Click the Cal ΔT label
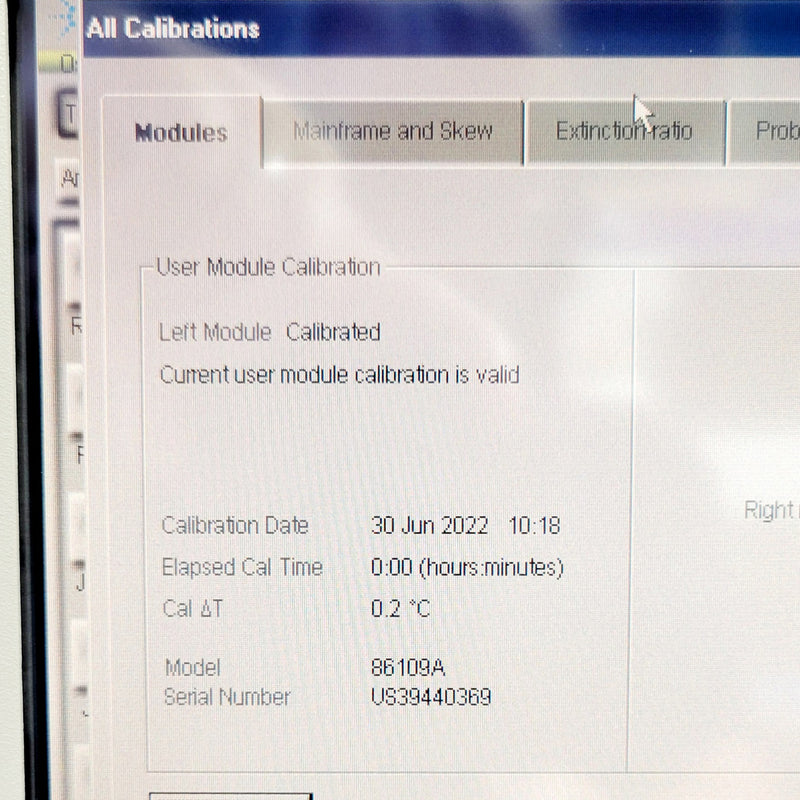Screen dimensions: 800x800 click(193, 608)
